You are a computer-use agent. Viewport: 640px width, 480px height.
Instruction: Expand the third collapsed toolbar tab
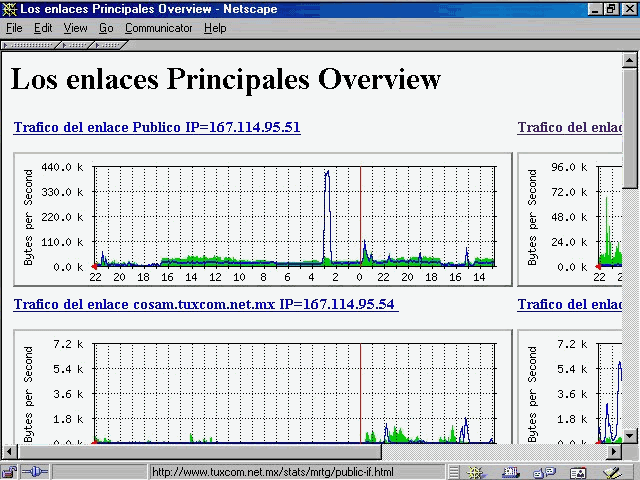pos(108,45)
